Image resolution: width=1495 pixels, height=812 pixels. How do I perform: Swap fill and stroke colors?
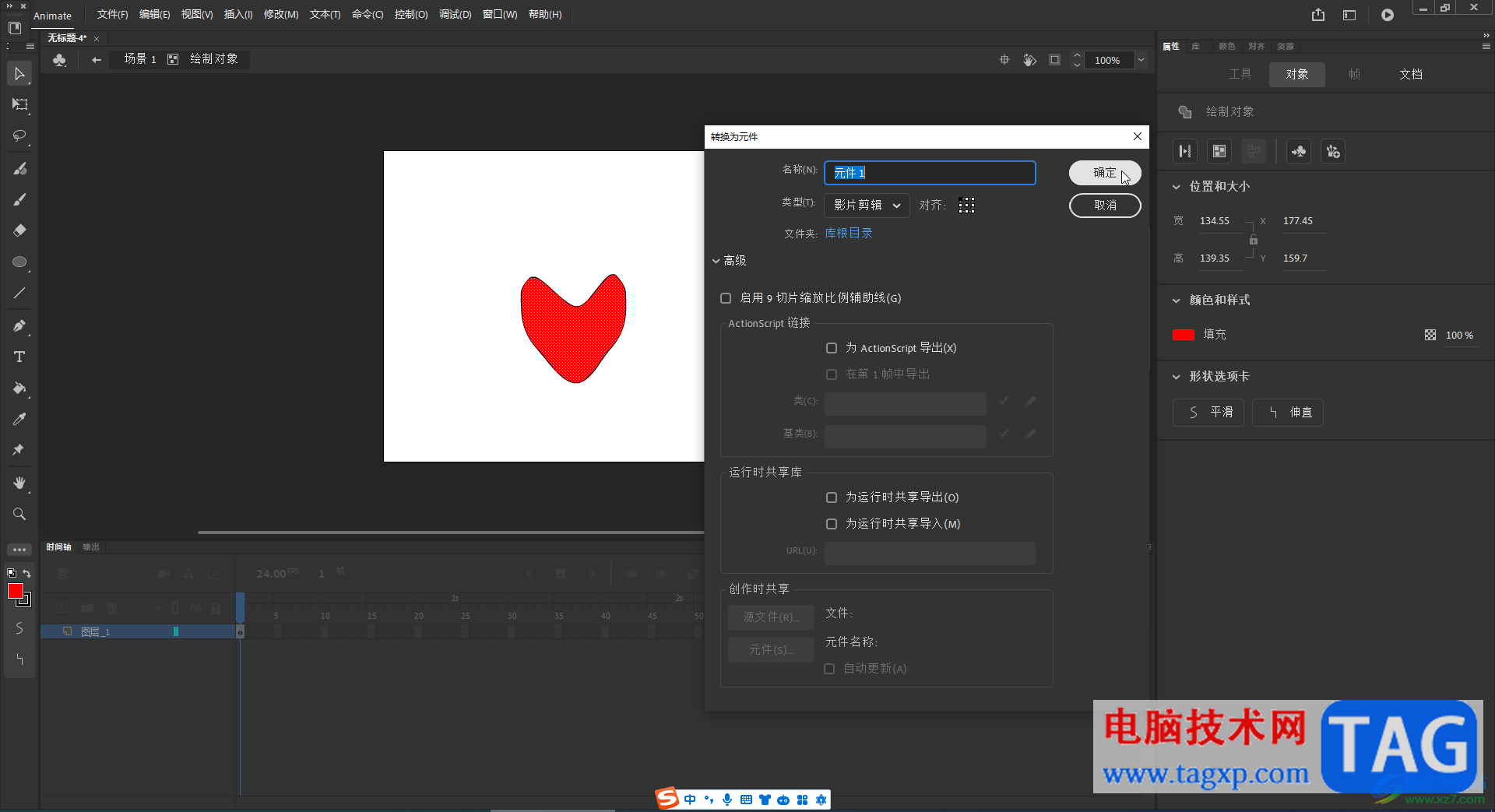(26, 573)
